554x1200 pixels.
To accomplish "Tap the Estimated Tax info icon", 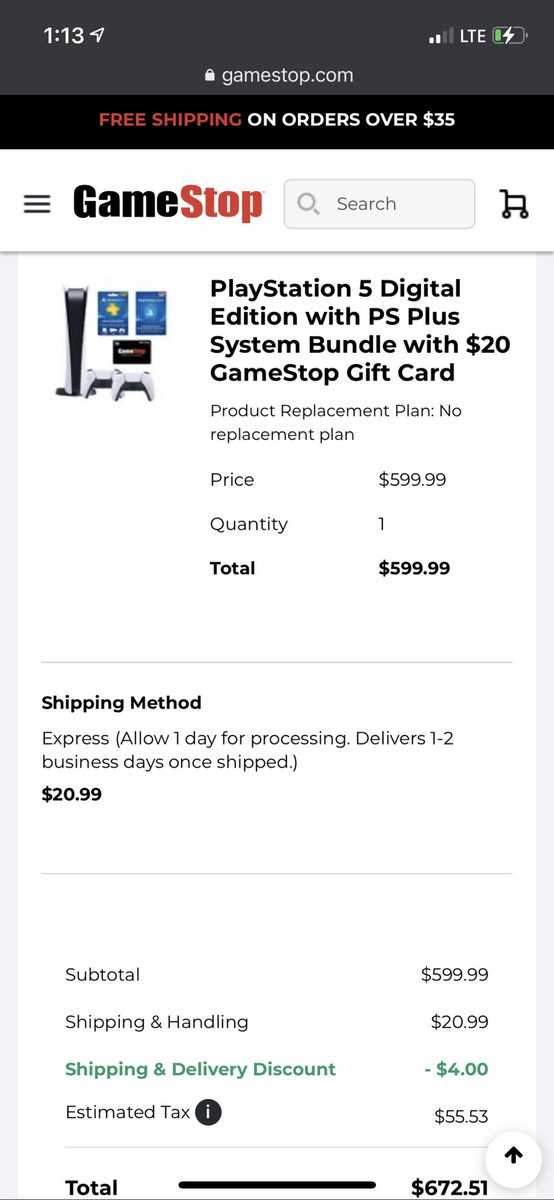I will click(208, 1112).
